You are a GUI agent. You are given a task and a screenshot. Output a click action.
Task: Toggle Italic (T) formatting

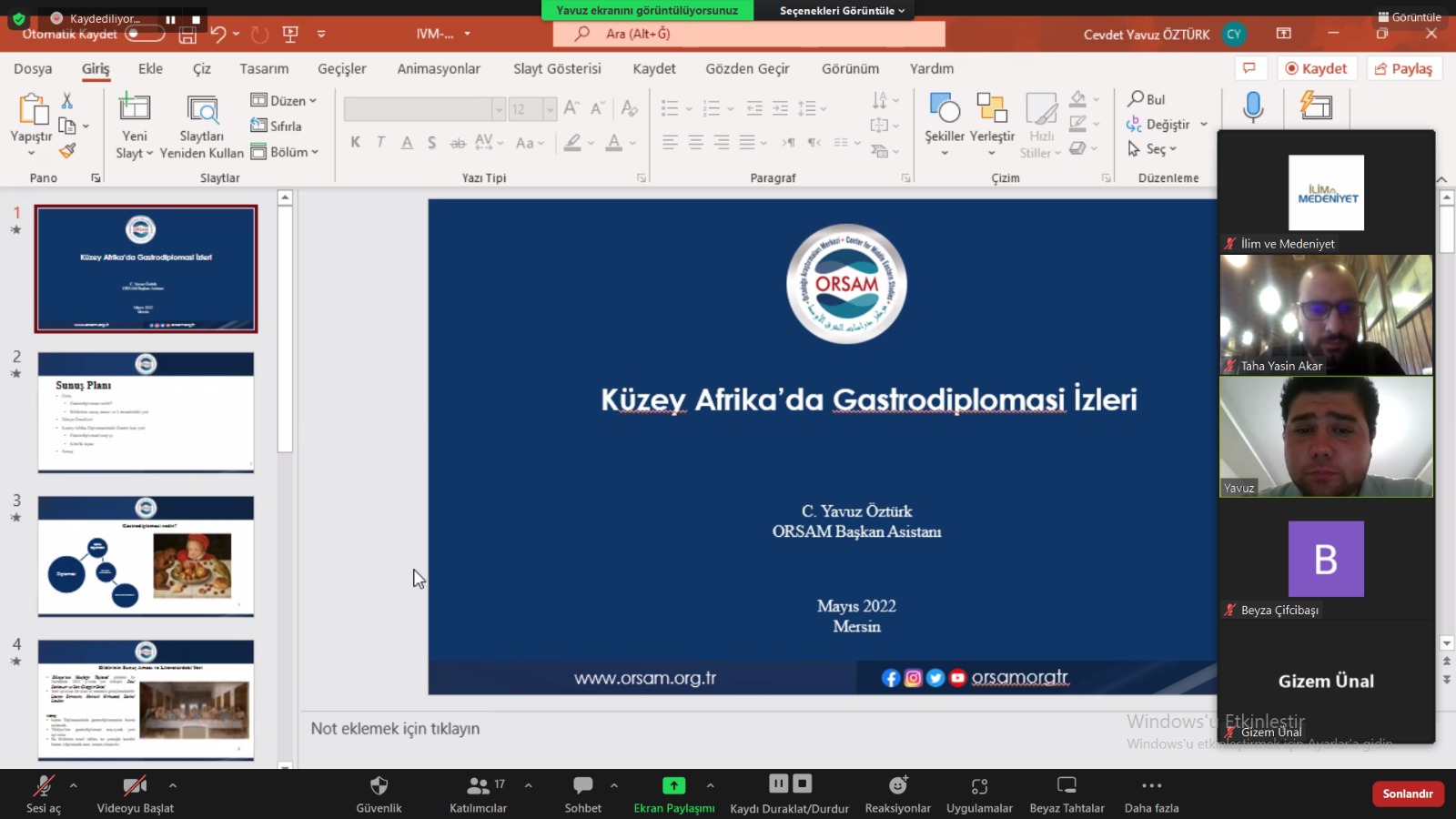click(380, 142)
